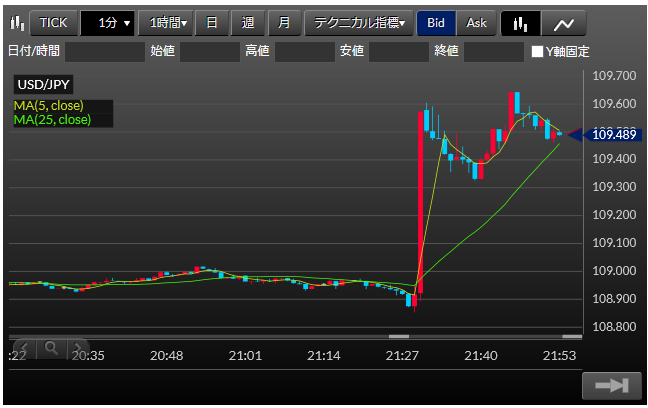This screenshot has height=408, width=648.
Task: Click the 21:53 time axis label
Action: coord(559,356)
